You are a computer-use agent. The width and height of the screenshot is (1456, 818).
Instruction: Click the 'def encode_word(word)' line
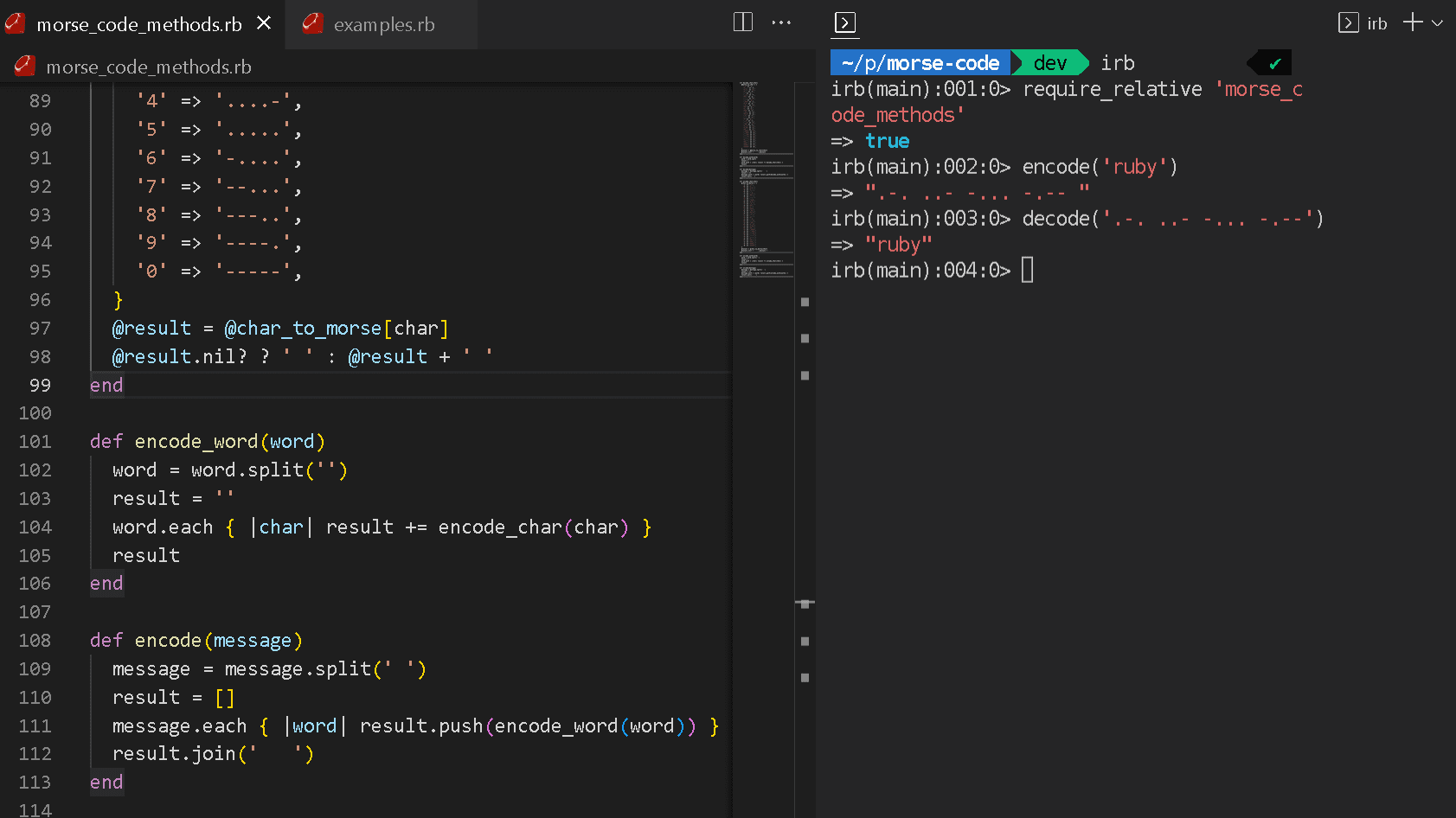(208, 442)
